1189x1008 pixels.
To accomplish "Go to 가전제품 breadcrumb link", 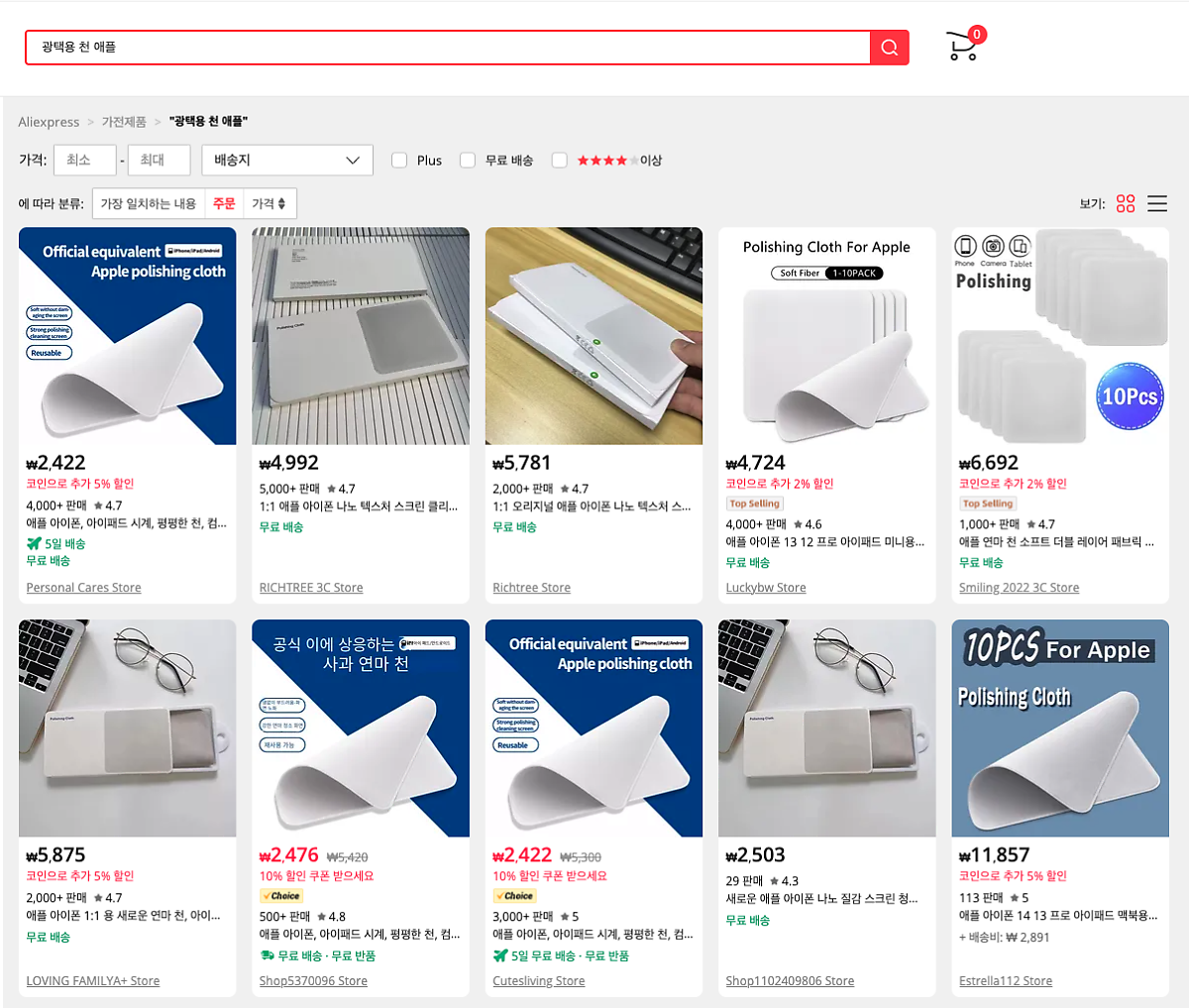I will point(124,122).
